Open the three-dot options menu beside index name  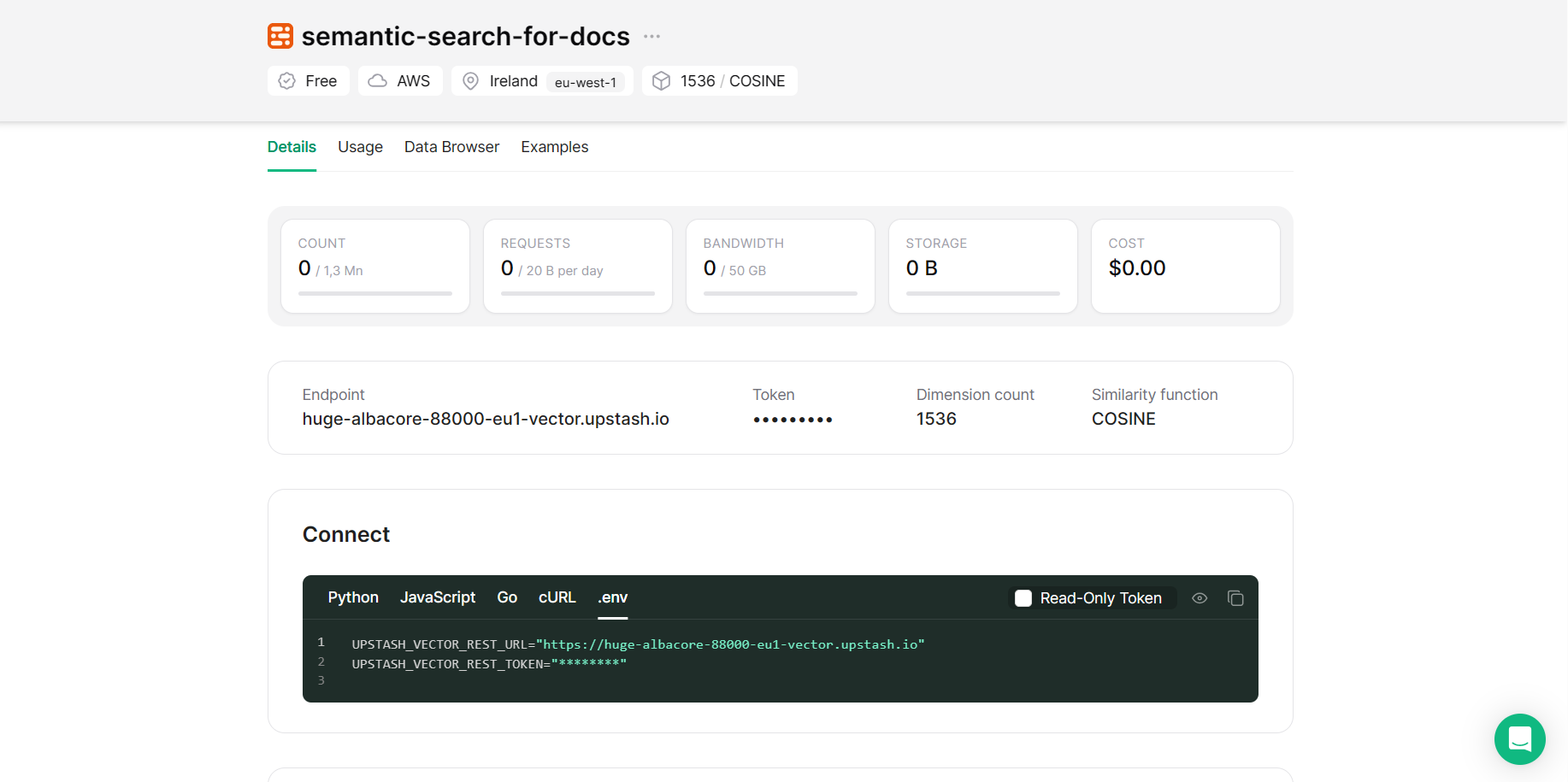[x=651, y=37]
